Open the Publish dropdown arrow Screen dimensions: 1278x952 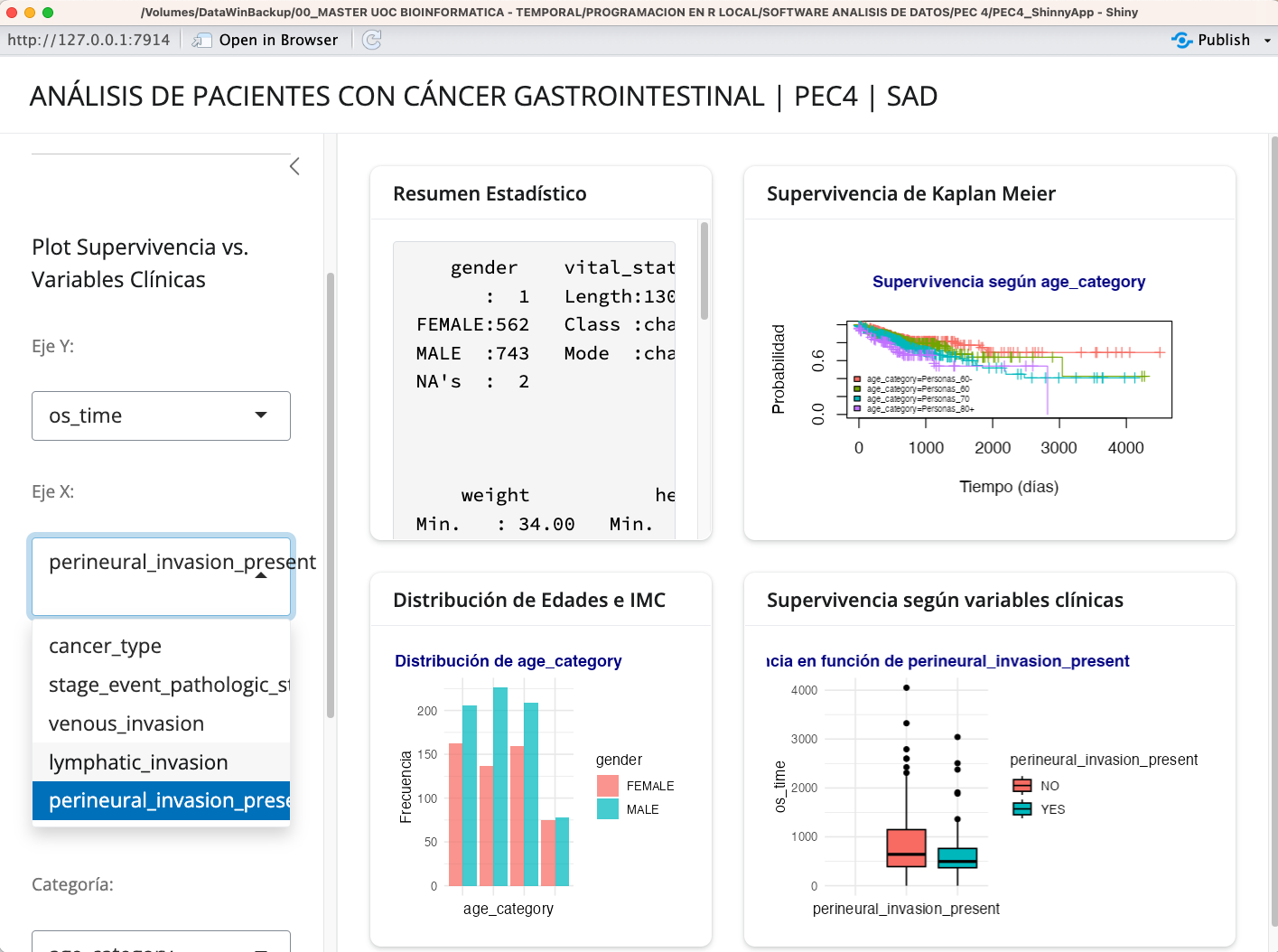point(1267,40)
